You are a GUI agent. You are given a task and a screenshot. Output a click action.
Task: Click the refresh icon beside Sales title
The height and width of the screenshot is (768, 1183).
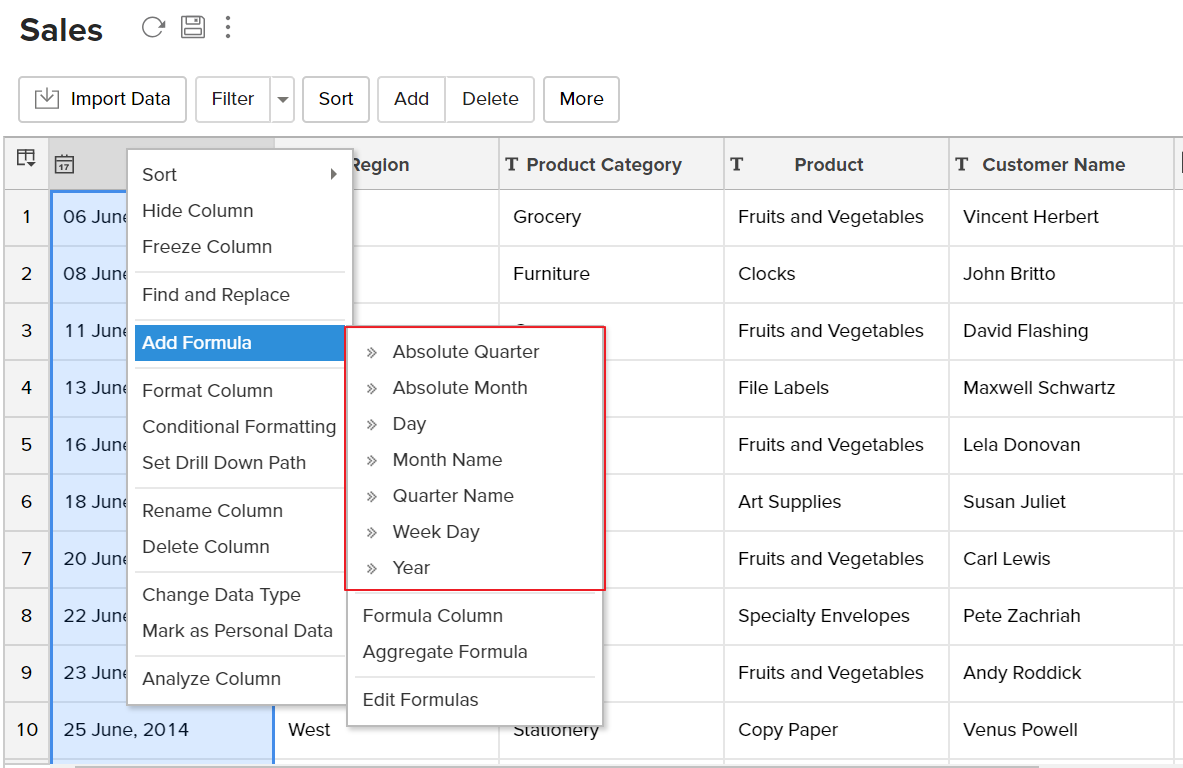click(153, 28)
